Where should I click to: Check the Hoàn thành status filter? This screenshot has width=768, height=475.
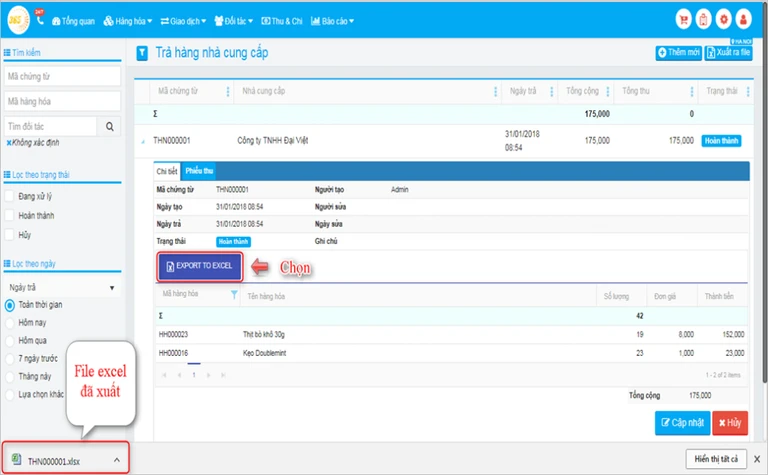[x=9, y=215]
